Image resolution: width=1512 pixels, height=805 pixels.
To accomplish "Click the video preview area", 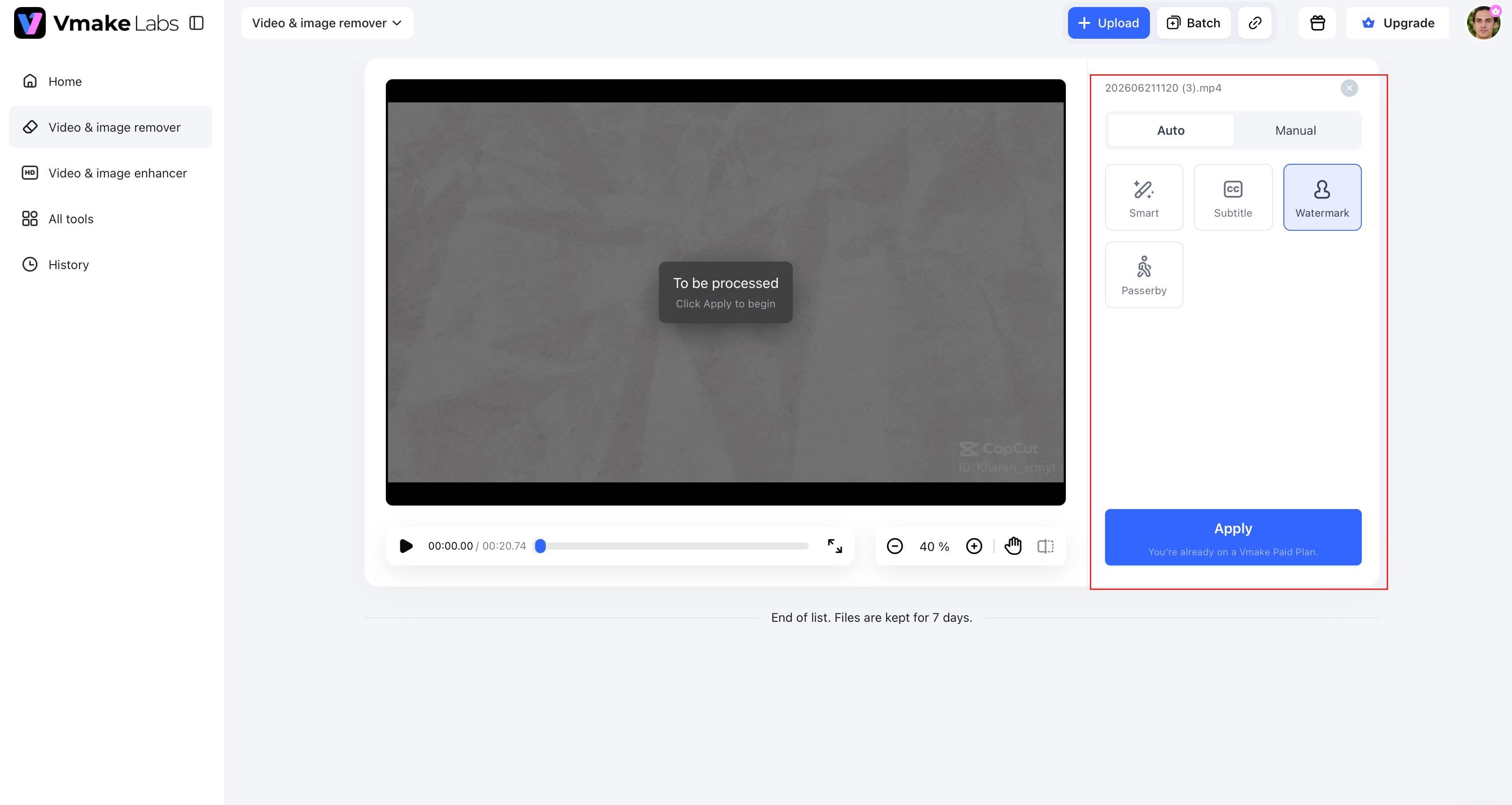I will coord(725,292).
